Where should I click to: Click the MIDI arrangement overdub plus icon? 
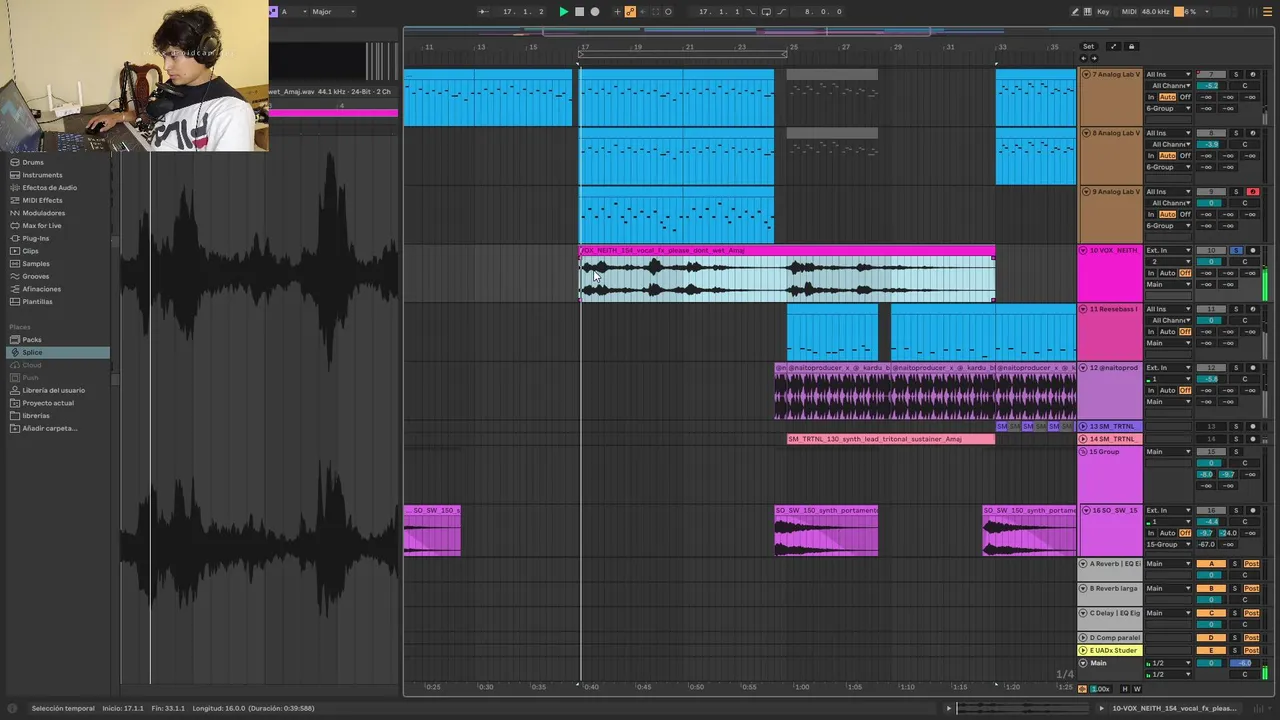pos(617,12)
